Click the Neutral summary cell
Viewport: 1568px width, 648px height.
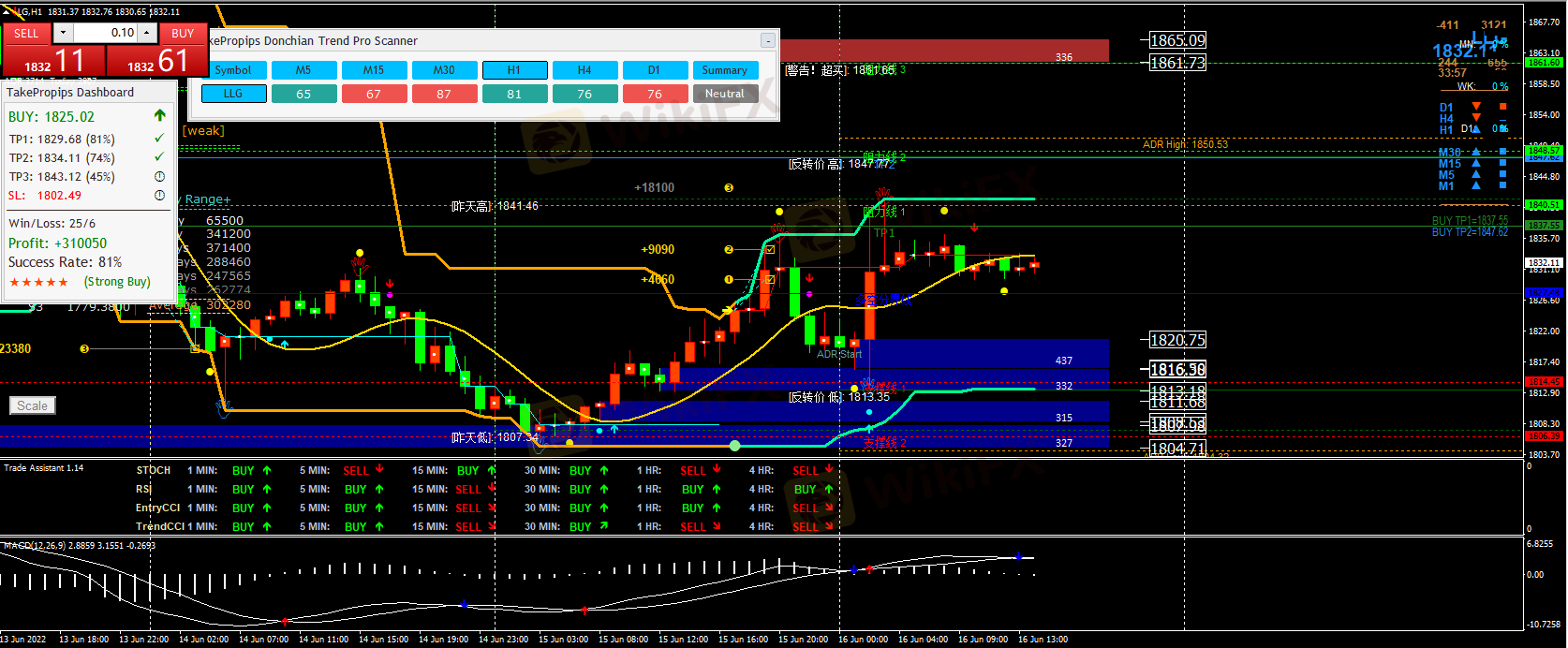click(725, 94)
